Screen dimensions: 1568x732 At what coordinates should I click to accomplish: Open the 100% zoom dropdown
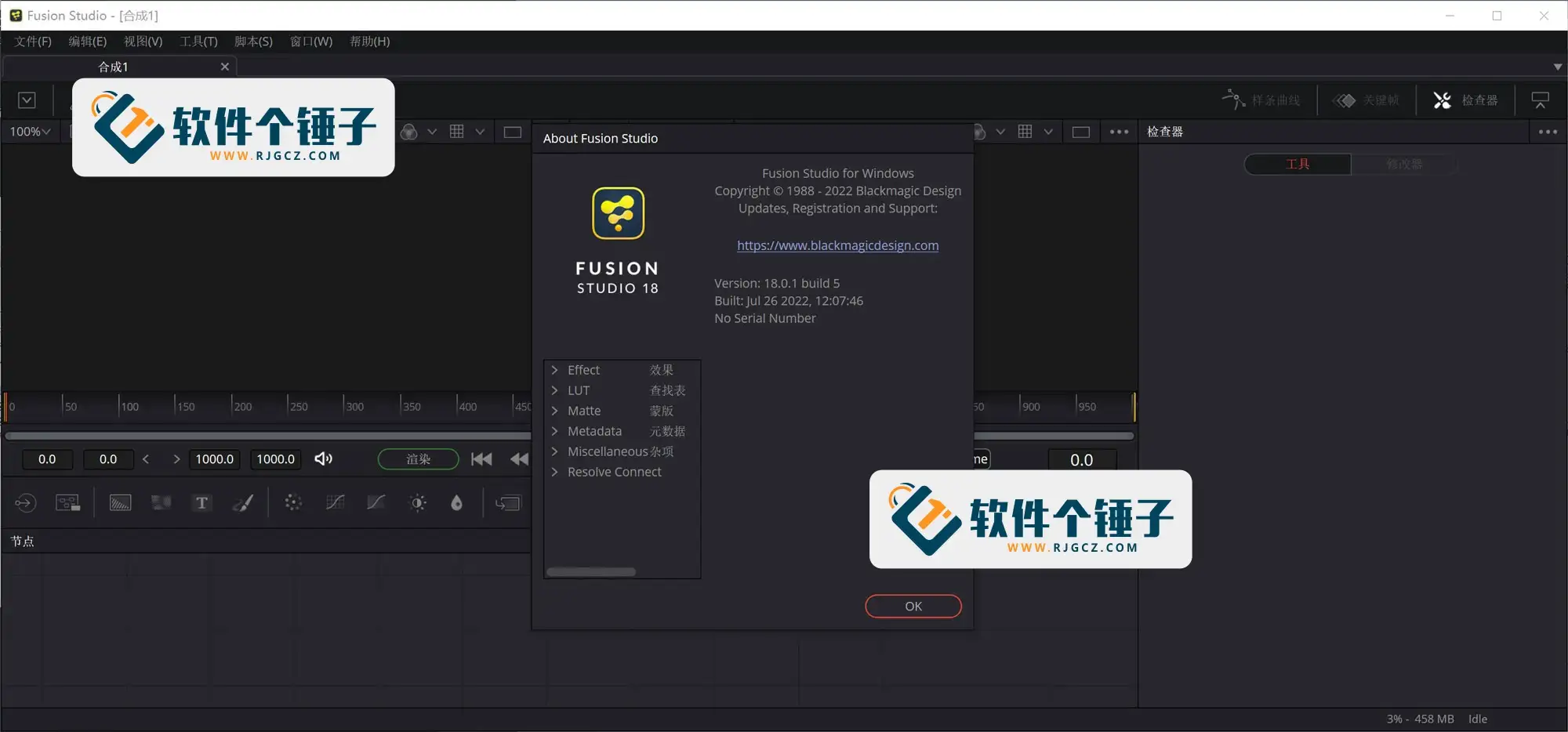(x=29, y=132)
